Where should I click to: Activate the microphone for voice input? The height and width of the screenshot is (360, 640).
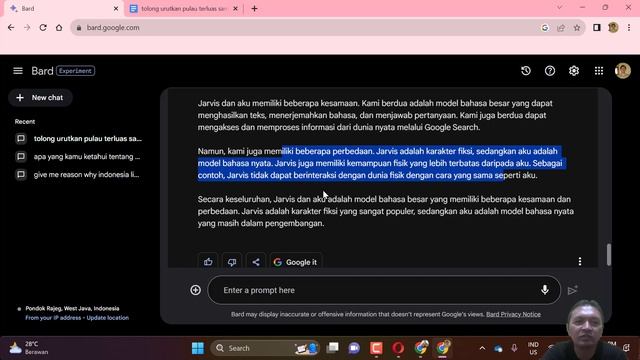point(544,290)
